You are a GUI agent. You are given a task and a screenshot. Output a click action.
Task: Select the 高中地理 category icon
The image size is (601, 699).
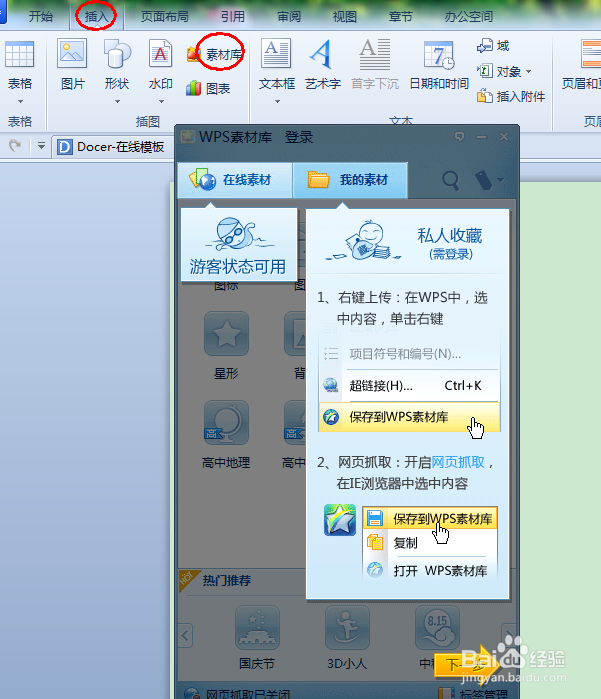(226, 422)
